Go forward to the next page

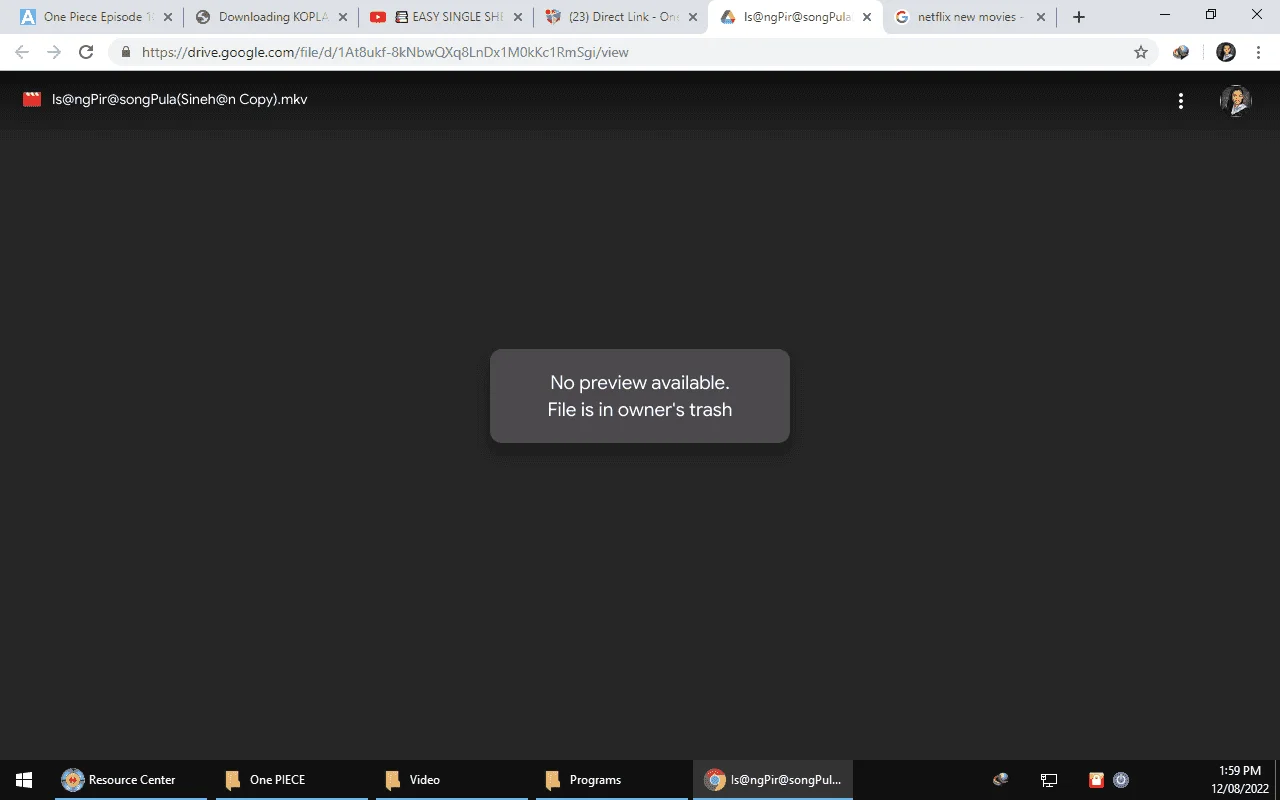(54, 52)
